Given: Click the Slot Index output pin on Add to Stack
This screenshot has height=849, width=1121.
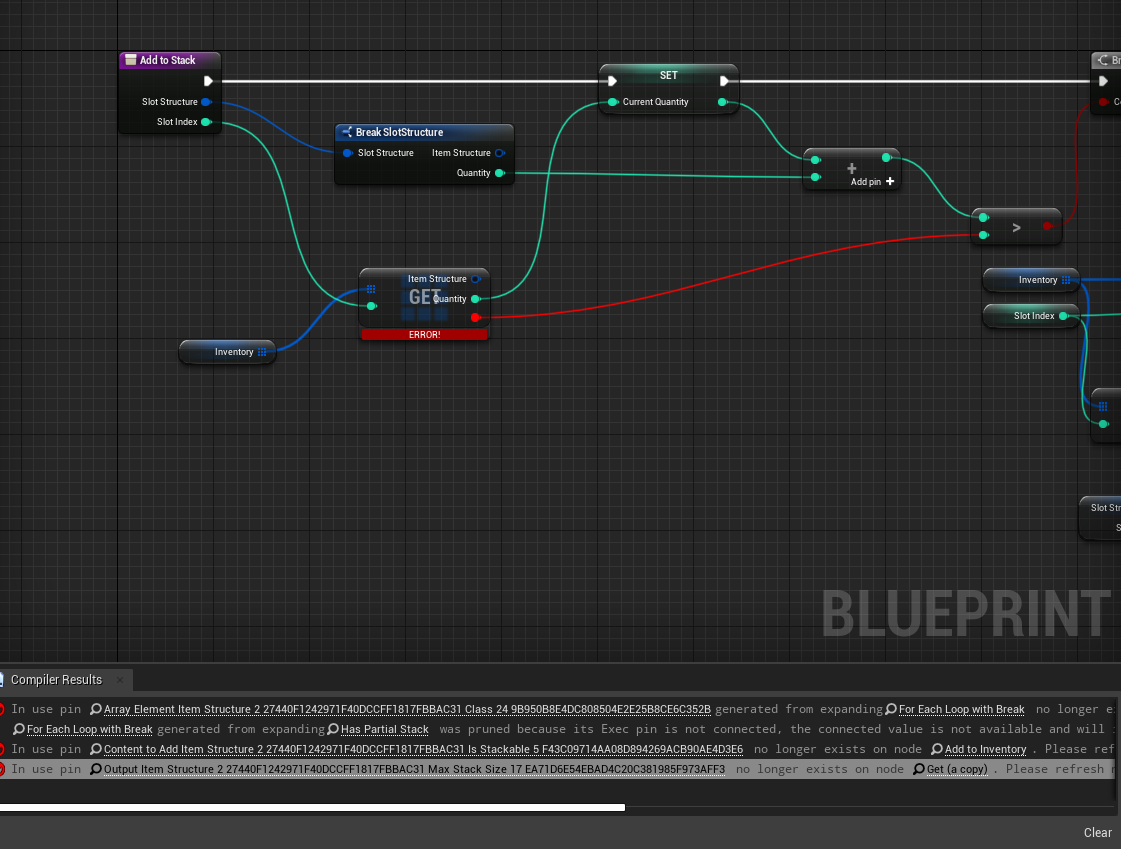Looking at the screenshot, I should [206, 121].
